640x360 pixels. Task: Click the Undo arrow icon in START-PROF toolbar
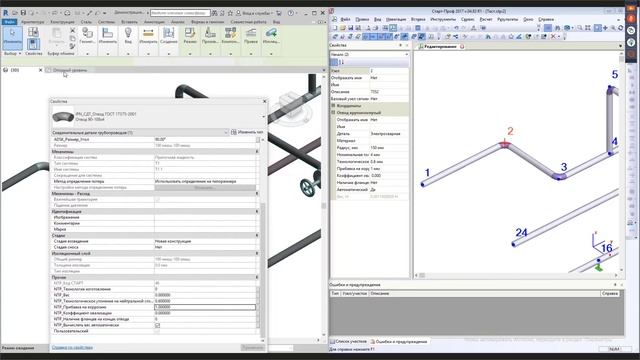(x=456, y=28)
